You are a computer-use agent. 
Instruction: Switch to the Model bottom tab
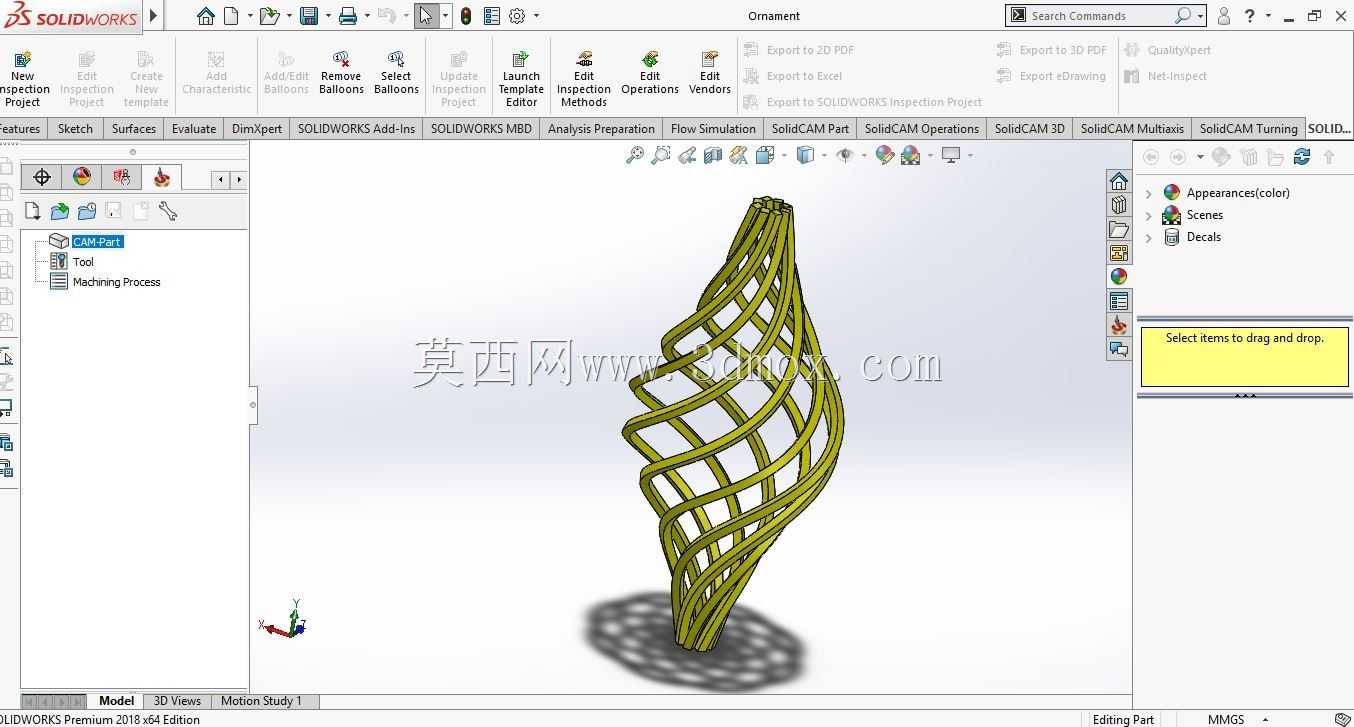coord(116,701)
